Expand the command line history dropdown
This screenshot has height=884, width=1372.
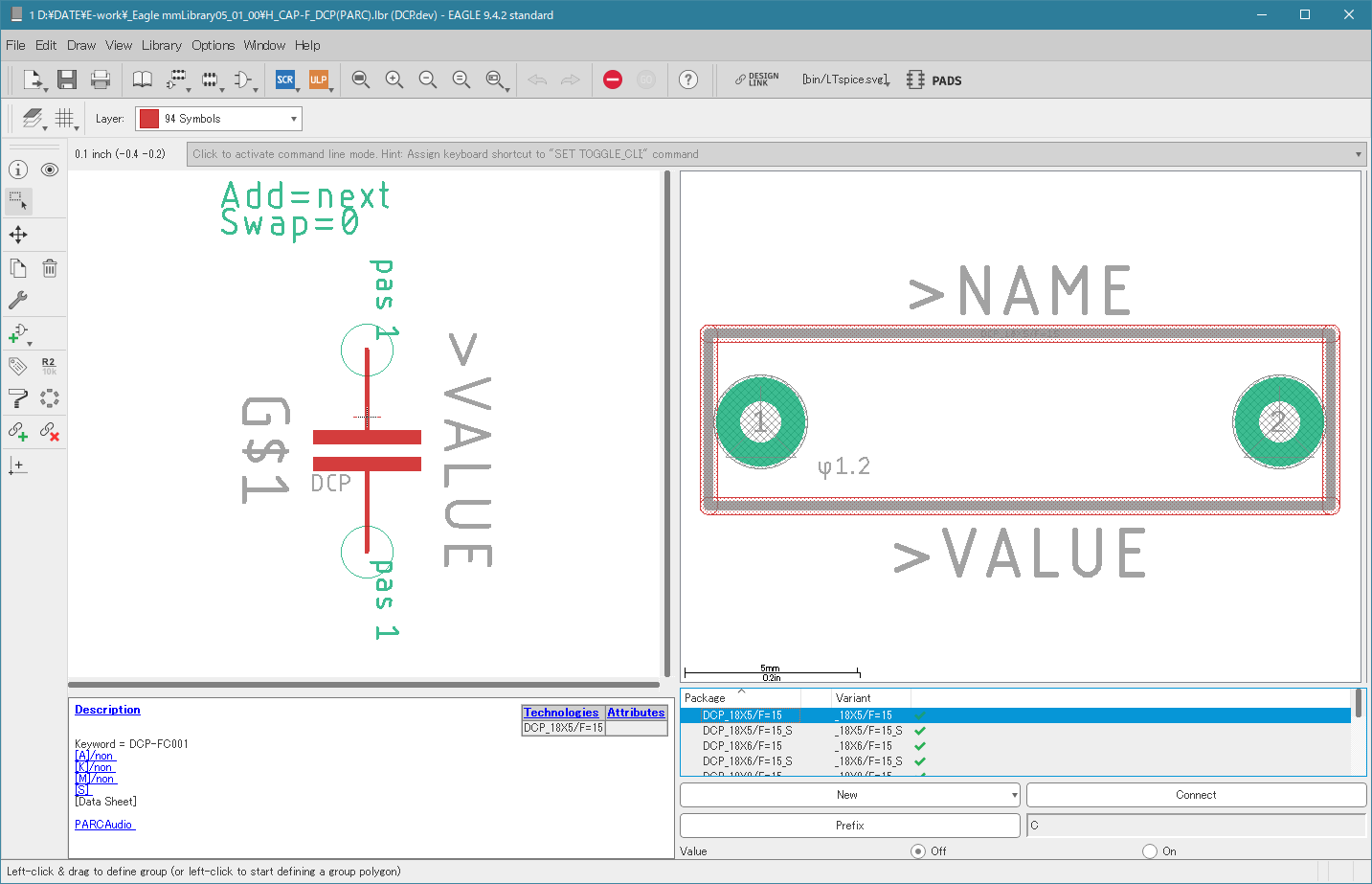click(x=1358, y=154)
